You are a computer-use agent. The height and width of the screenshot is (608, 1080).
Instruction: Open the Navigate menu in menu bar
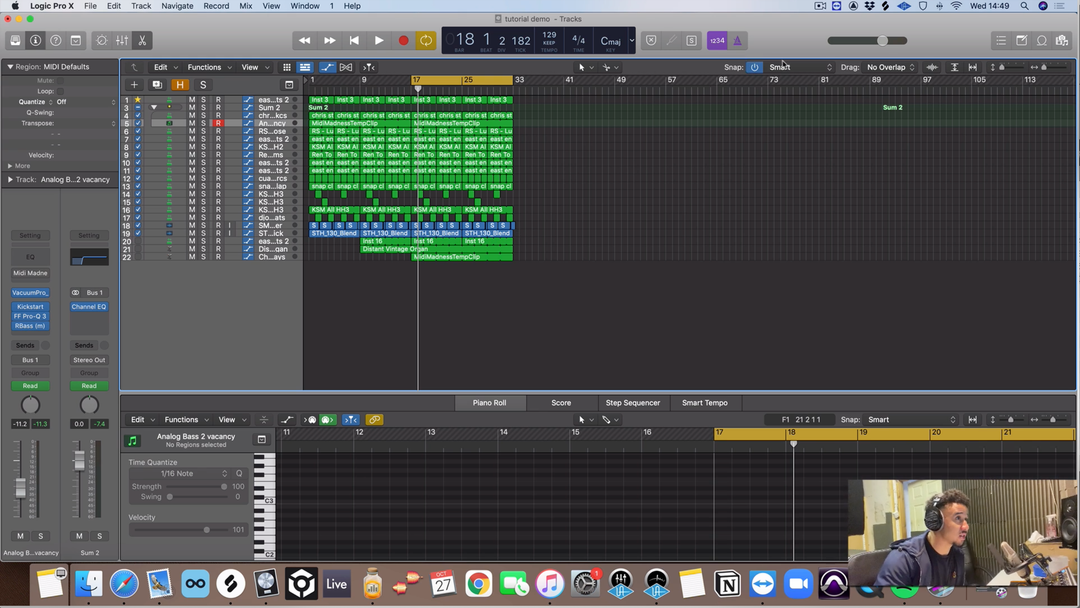[177, 6]
